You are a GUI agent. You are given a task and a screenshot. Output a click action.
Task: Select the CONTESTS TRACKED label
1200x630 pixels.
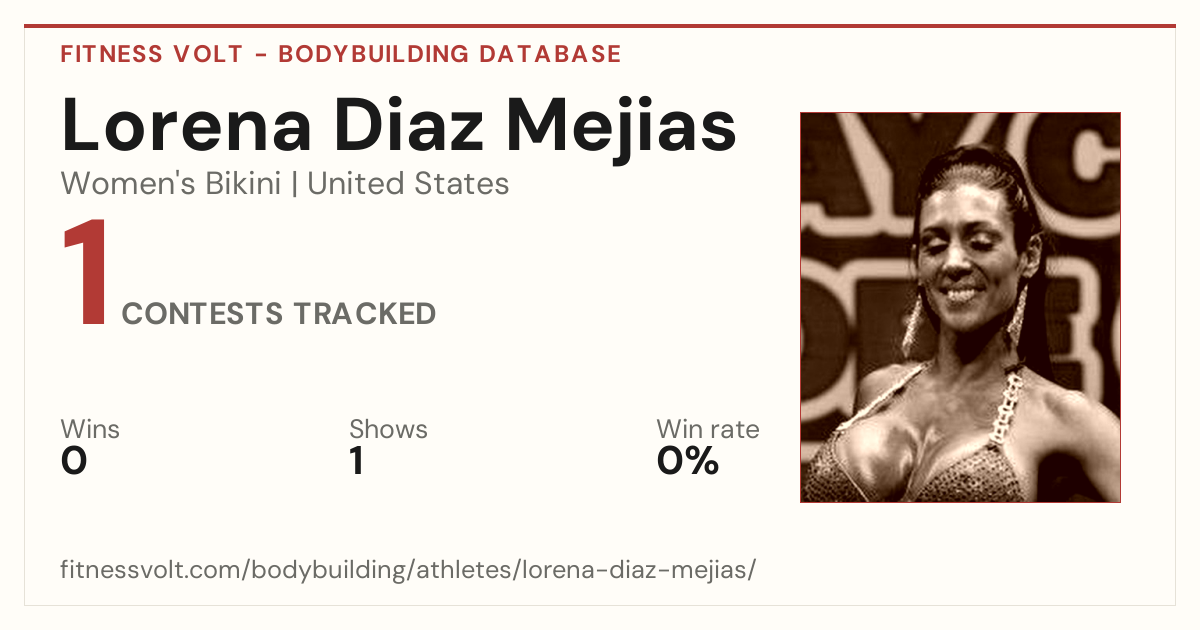[x=279, y=314]
